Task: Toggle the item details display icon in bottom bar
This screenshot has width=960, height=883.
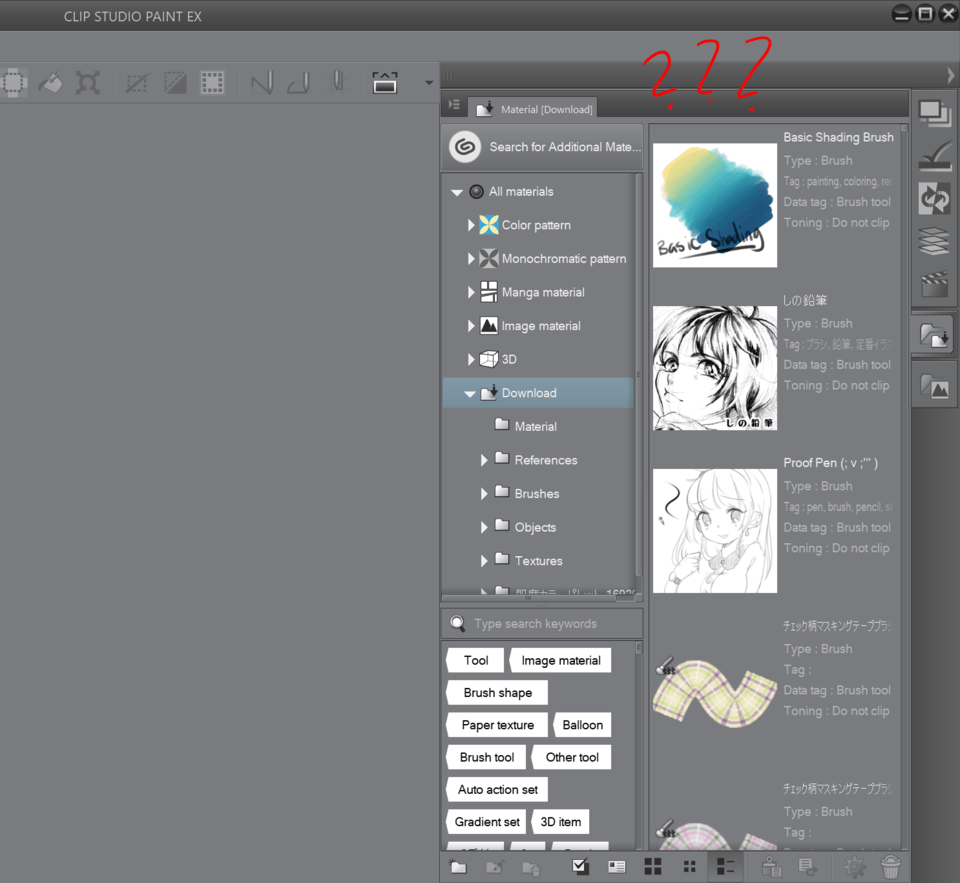Action: [617, 866]
